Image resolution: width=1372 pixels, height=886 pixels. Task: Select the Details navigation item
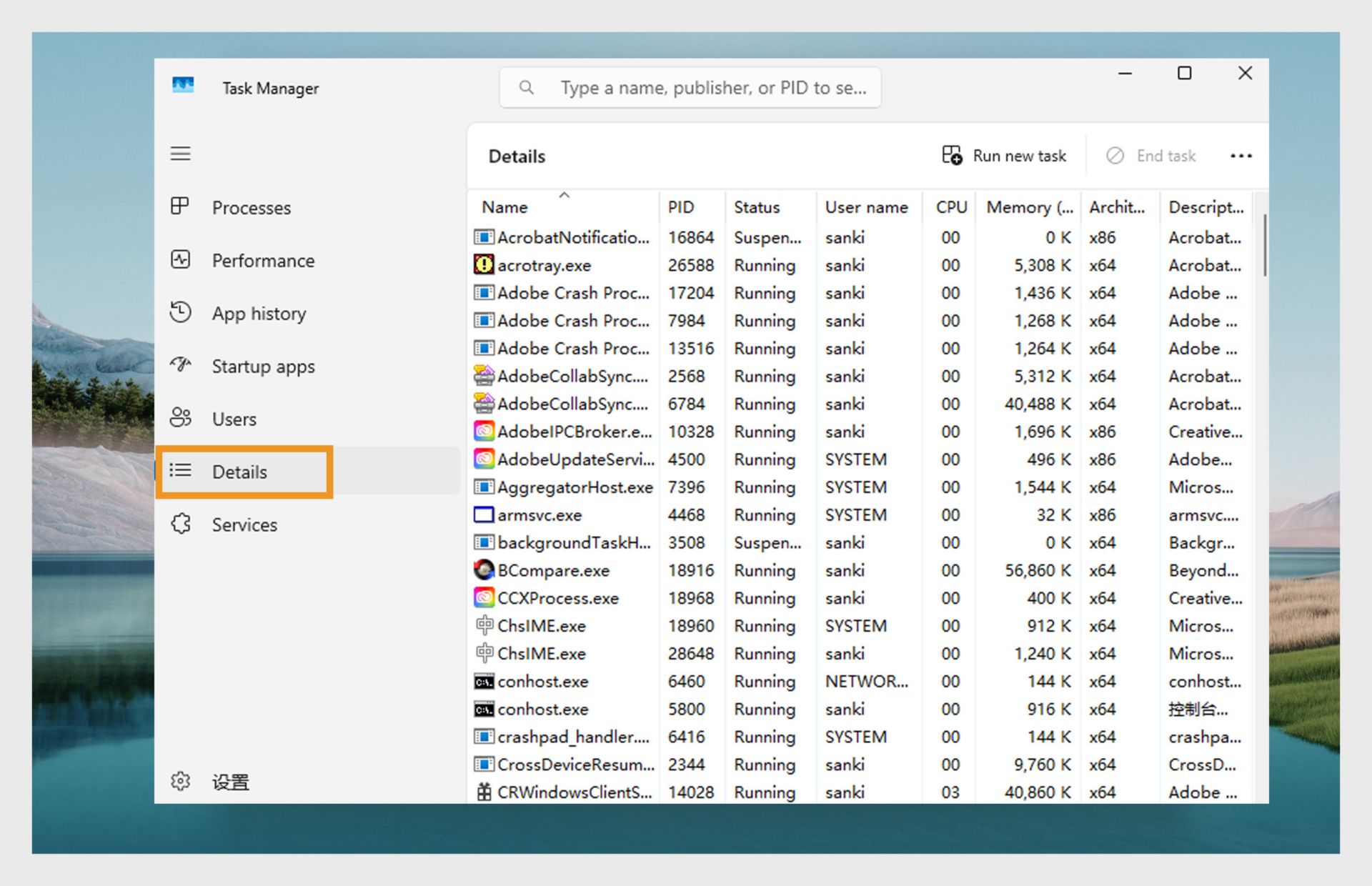click(239, 472)
